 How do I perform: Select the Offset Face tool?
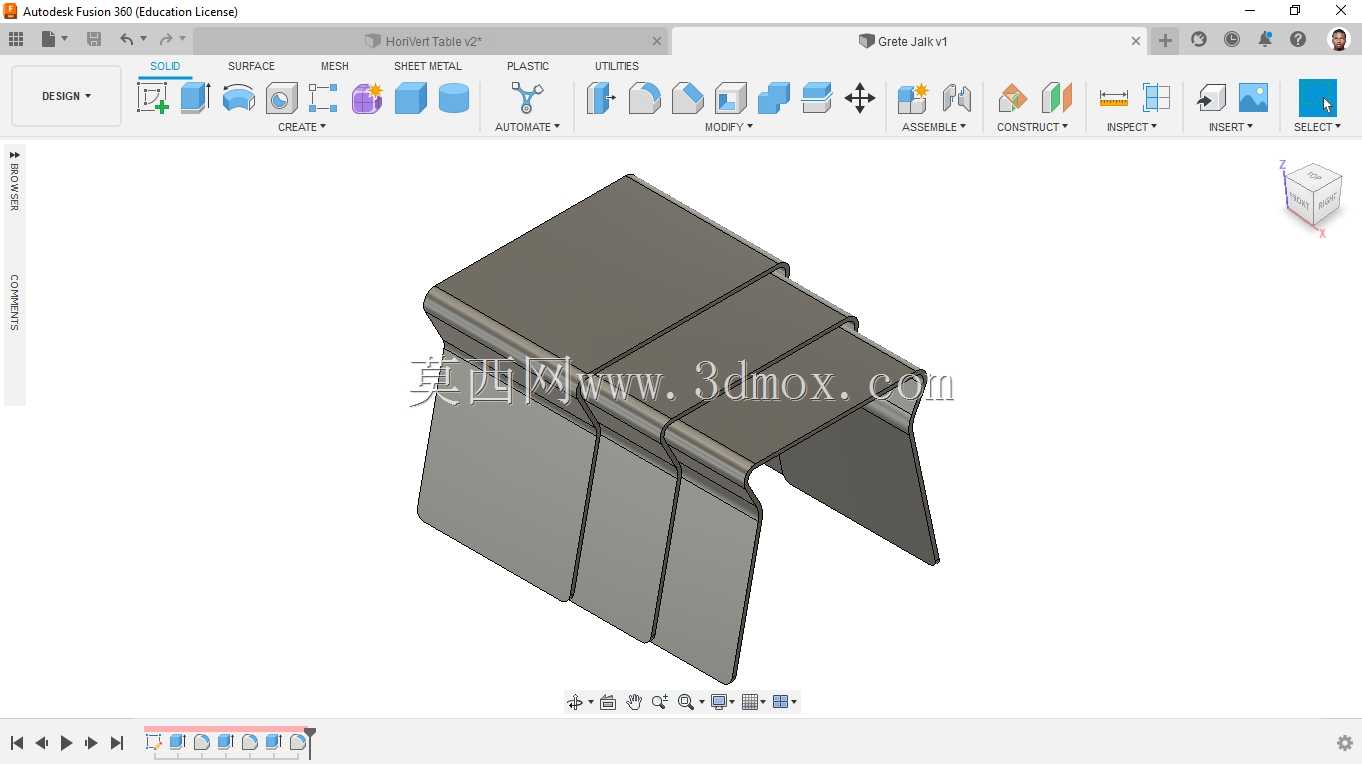pyautogui.click(x=817, y=98)
